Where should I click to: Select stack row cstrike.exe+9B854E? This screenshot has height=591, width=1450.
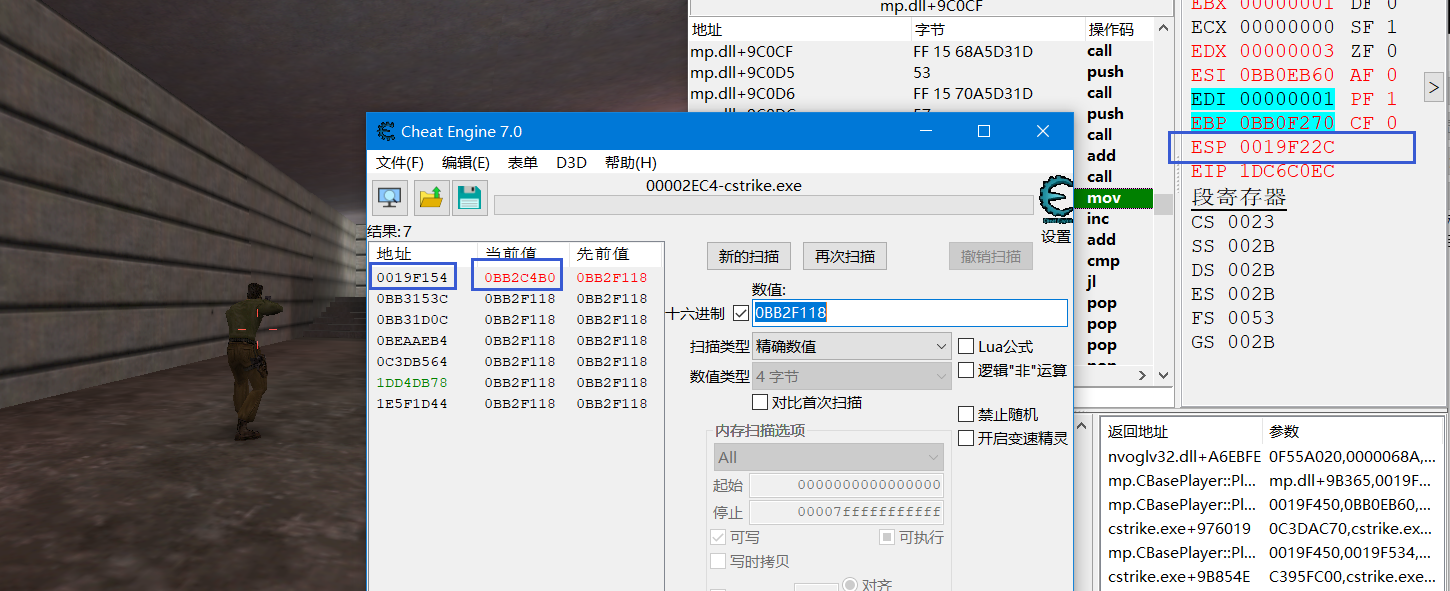(x=1272, y=576)
